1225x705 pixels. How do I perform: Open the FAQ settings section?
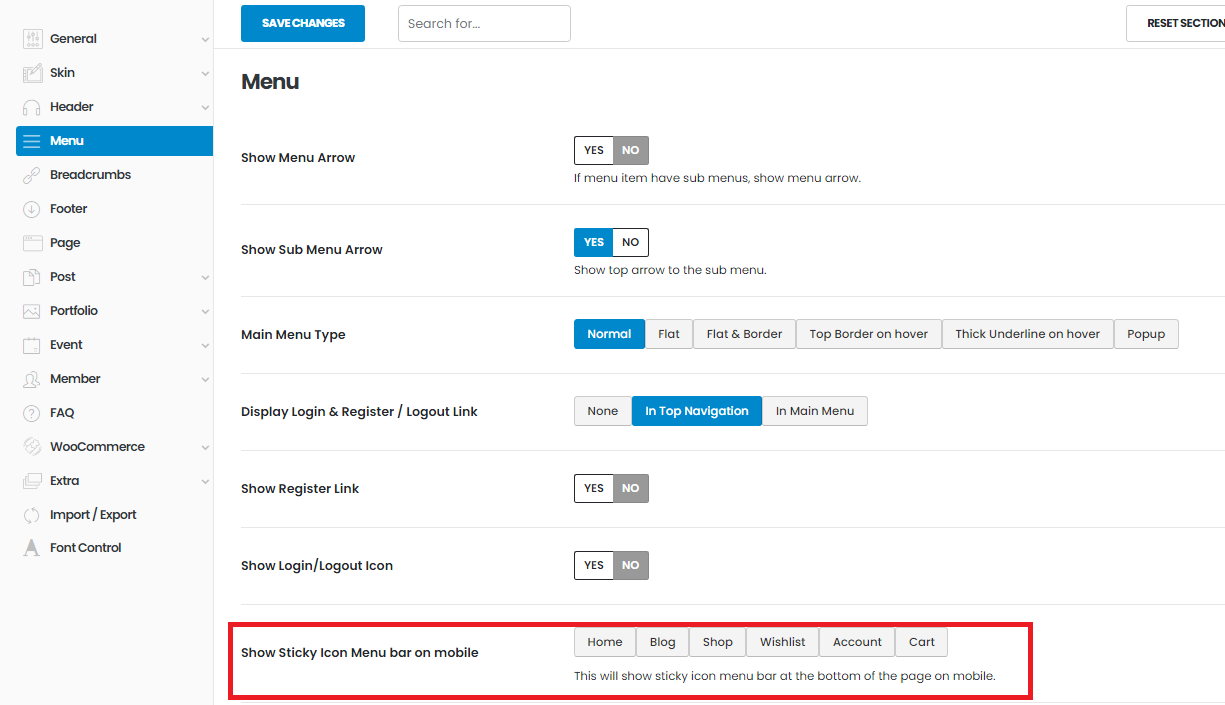click(114, 413)
